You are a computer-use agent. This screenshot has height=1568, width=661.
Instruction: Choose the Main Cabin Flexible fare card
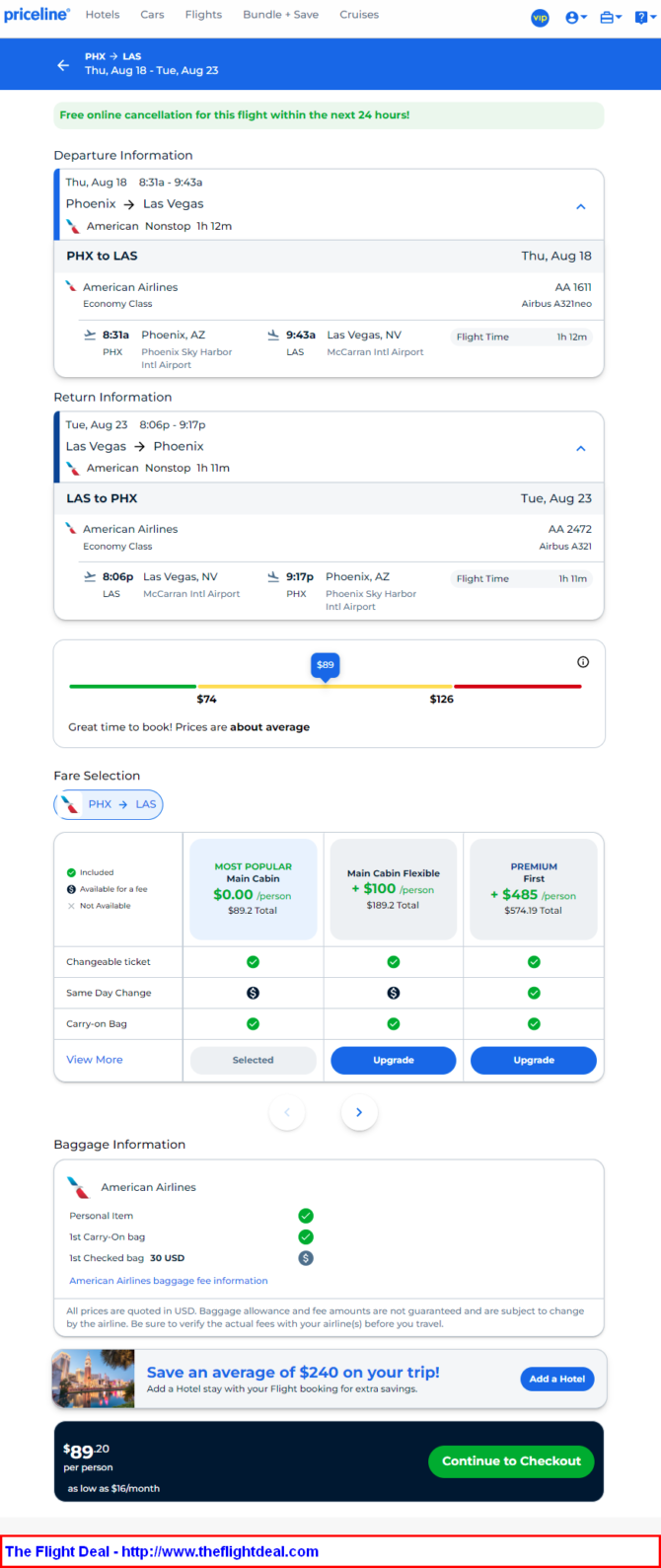(394, 889)
